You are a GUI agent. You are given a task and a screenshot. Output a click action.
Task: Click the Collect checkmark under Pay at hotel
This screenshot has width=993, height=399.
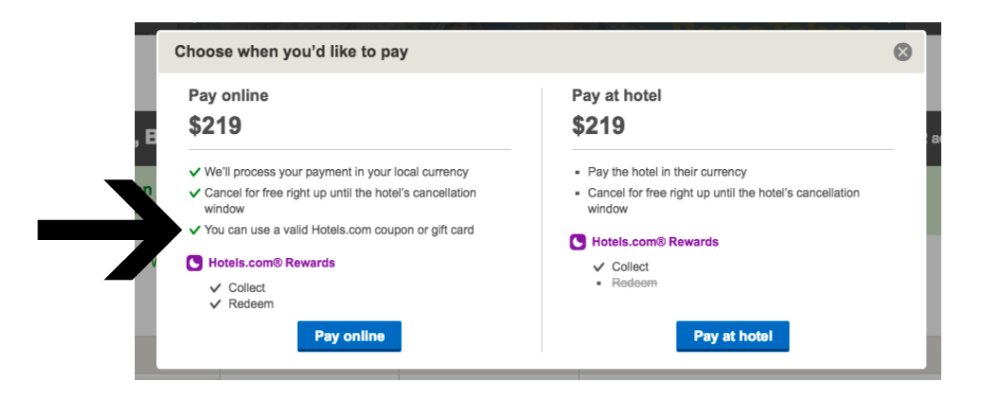[598, 267]
